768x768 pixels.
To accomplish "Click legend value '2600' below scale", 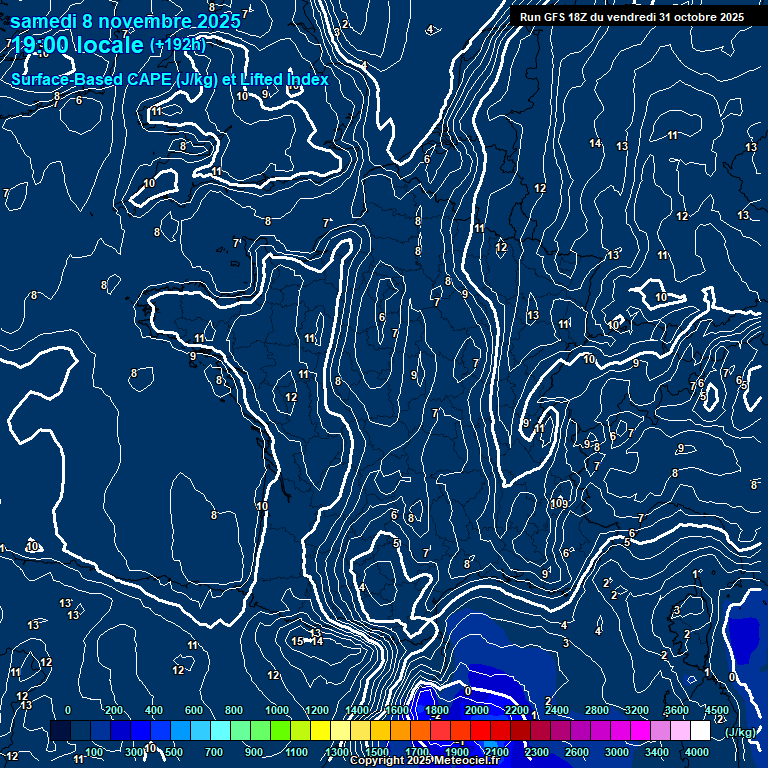I will [x=577, y=752].
